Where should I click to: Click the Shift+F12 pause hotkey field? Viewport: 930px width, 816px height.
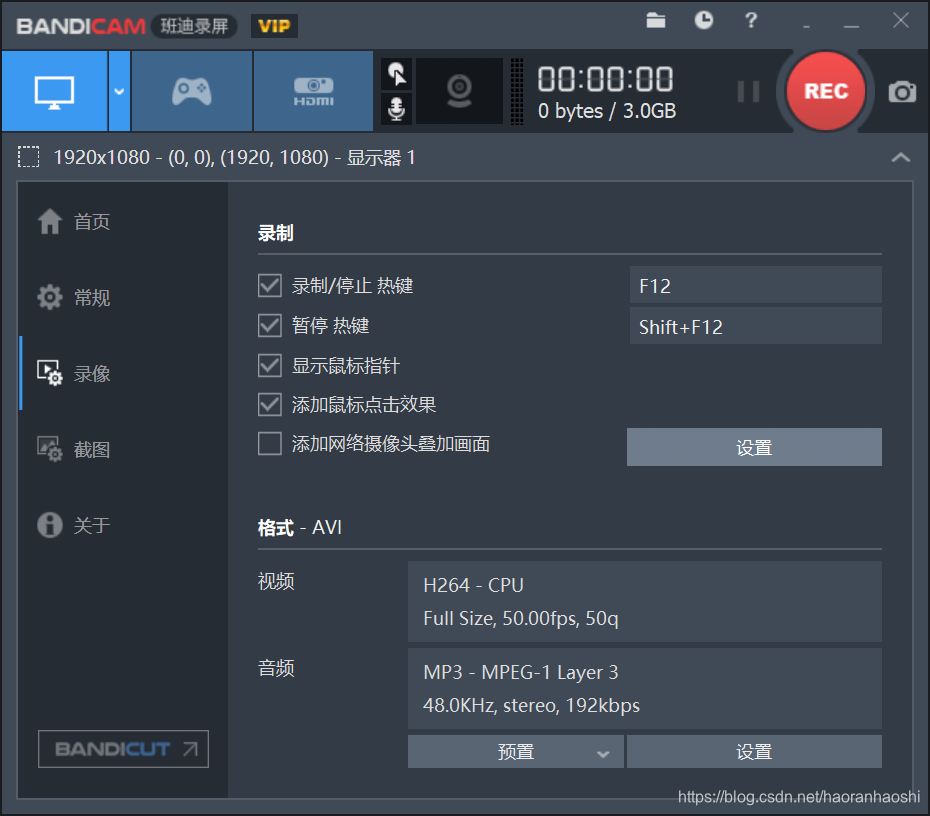click(756, 326)
